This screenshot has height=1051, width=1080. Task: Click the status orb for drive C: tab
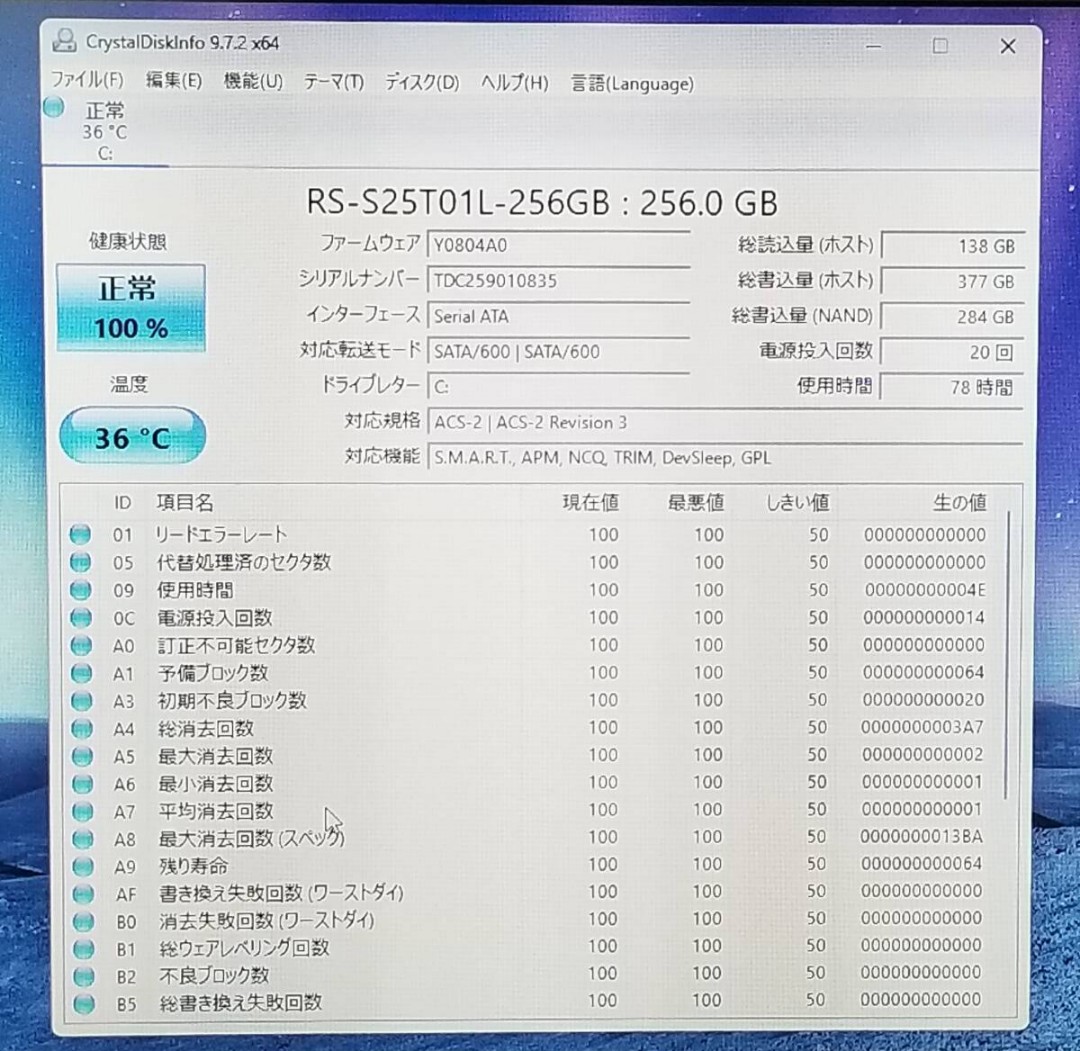pyautogui.click(x=54, y=108)
